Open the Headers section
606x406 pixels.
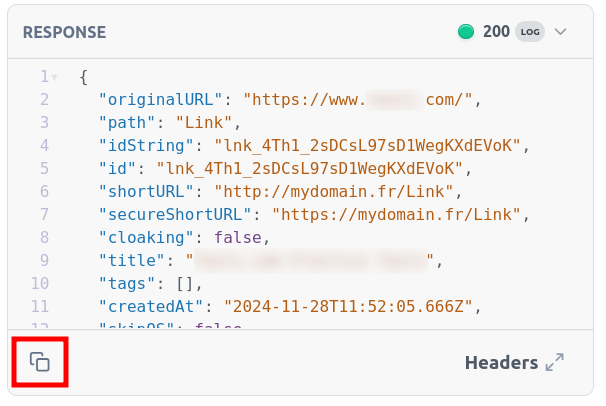[500, 363]
